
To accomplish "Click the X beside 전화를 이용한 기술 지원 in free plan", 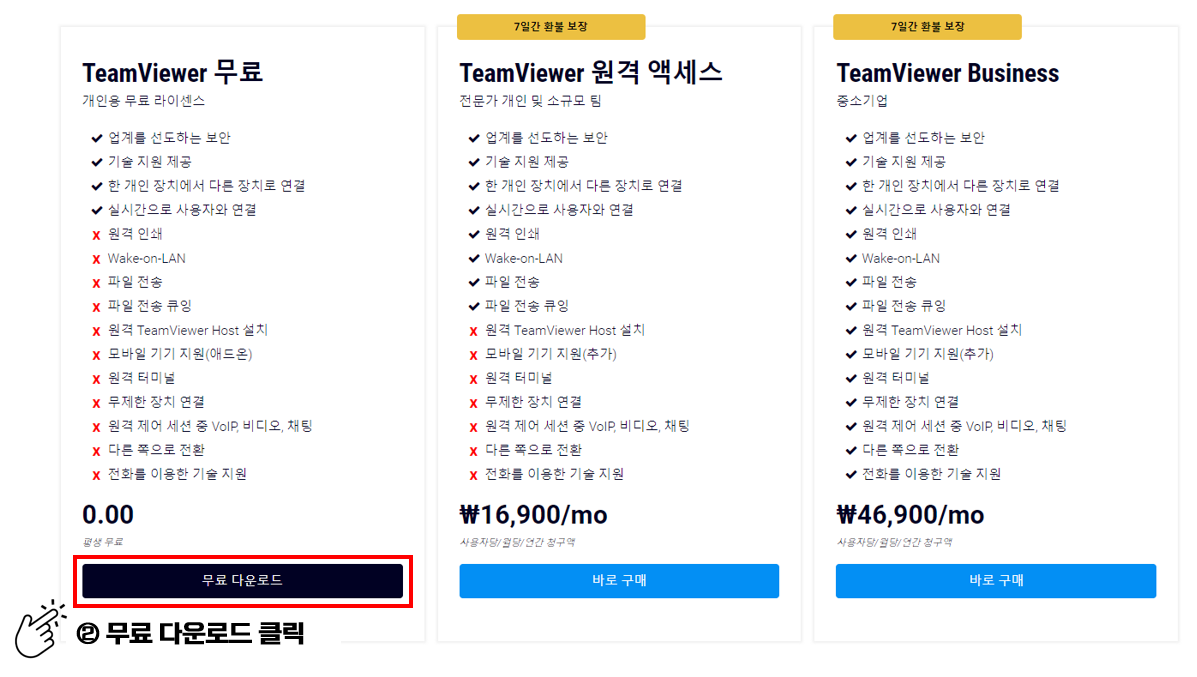I will (95, 474).
